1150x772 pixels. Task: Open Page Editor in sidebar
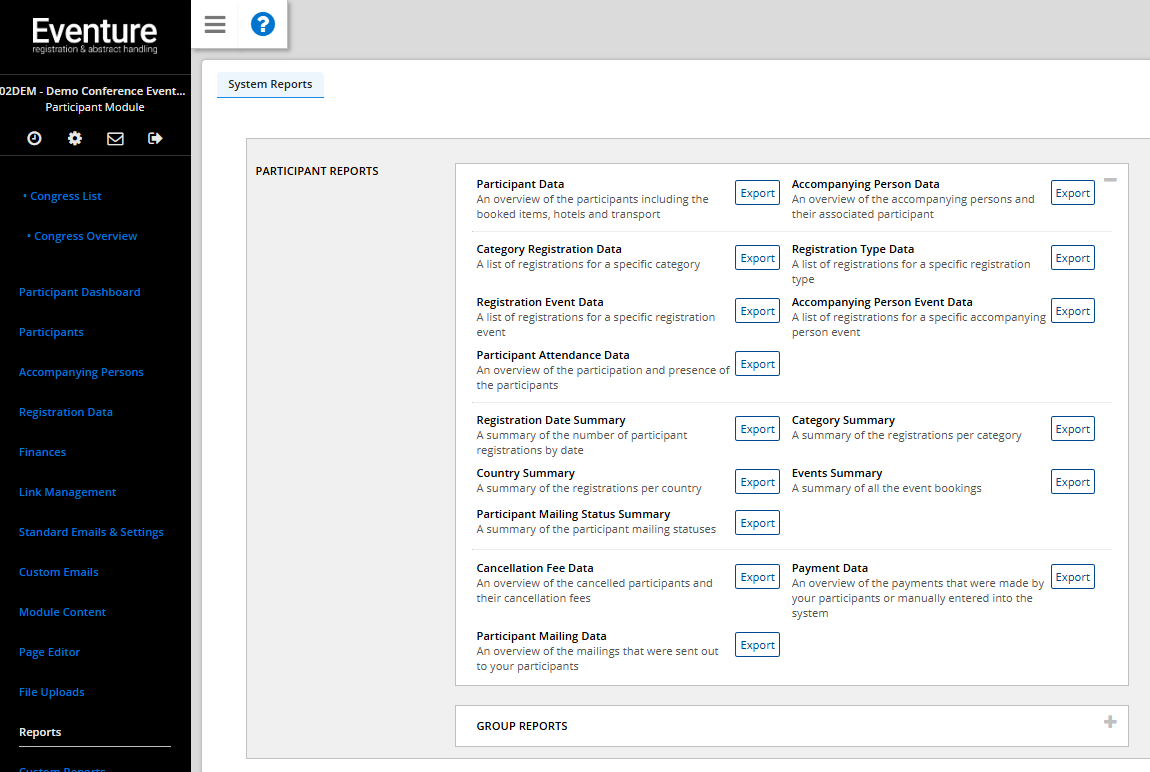tap(49, 652)
